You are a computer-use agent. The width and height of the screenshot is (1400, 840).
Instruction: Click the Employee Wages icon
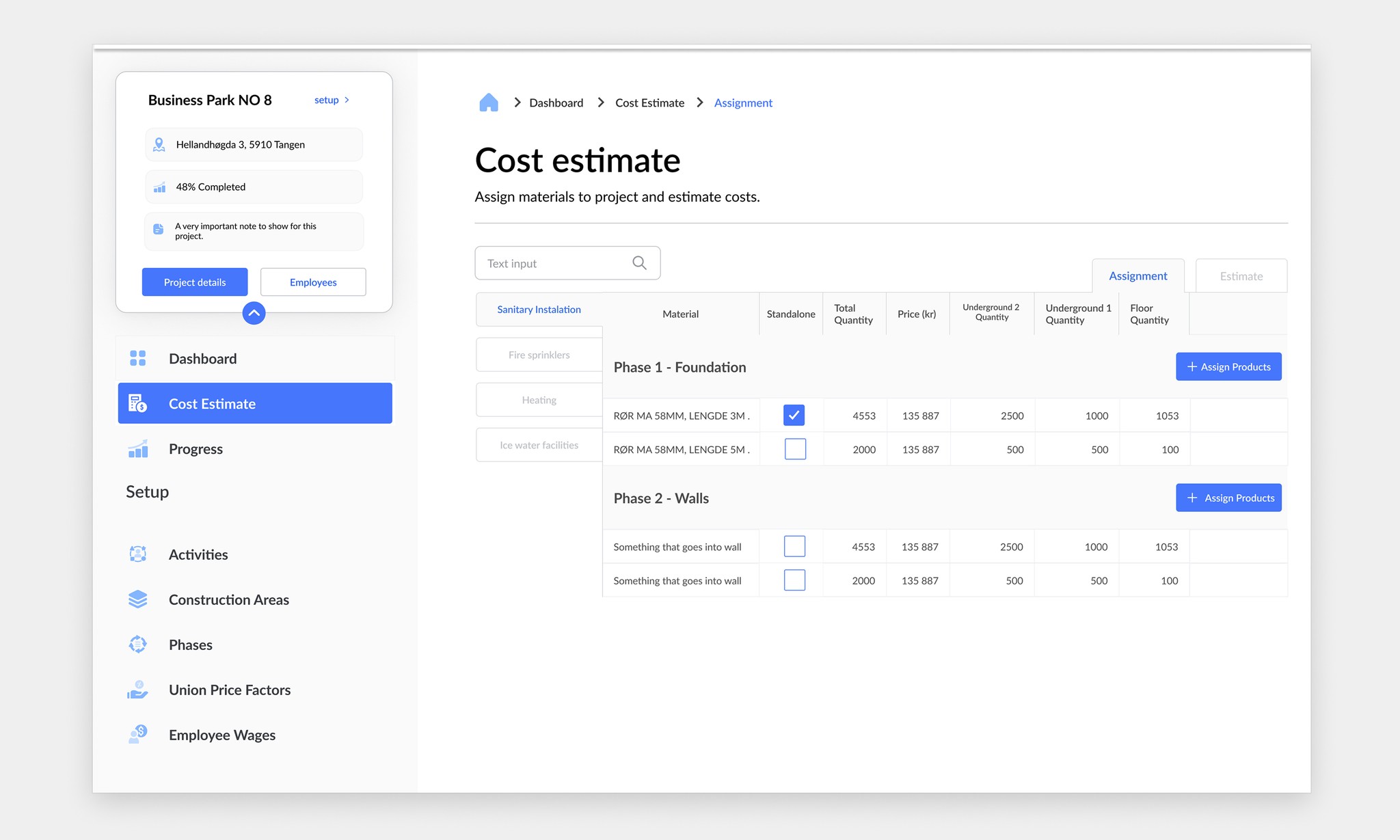(137, 735)
